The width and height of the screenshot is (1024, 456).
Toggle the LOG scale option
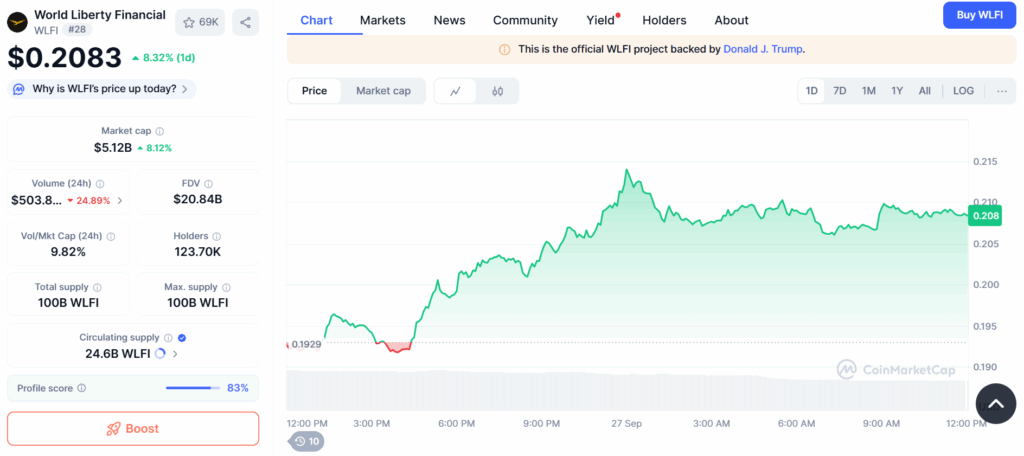coord(963,91)
